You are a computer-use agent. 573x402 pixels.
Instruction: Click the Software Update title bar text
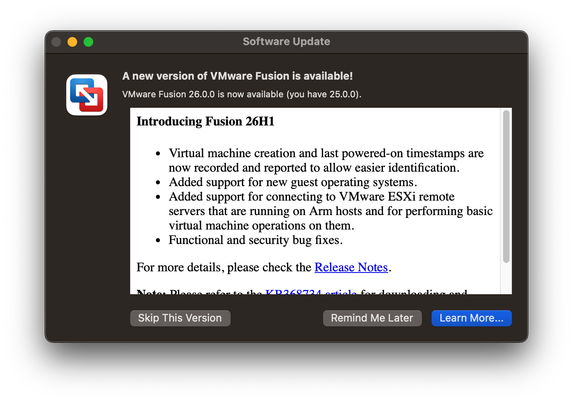(286, 42)
